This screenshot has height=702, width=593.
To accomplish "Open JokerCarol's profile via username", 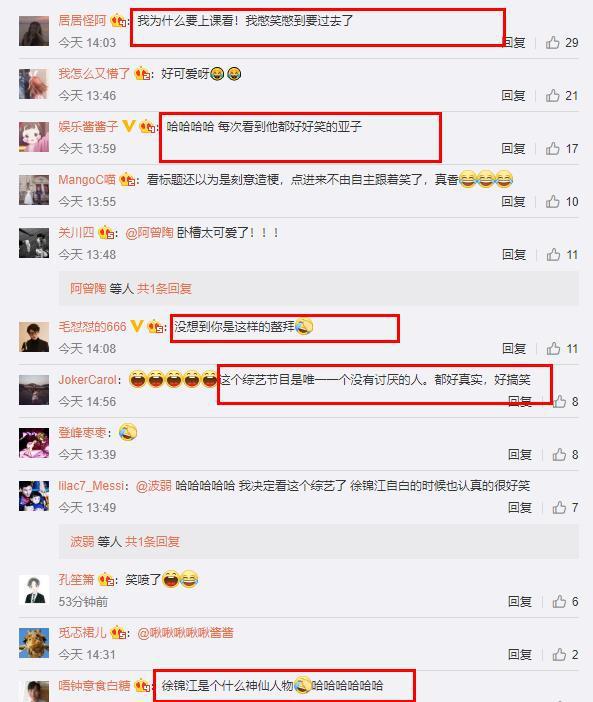I will [x=88, y=380].
